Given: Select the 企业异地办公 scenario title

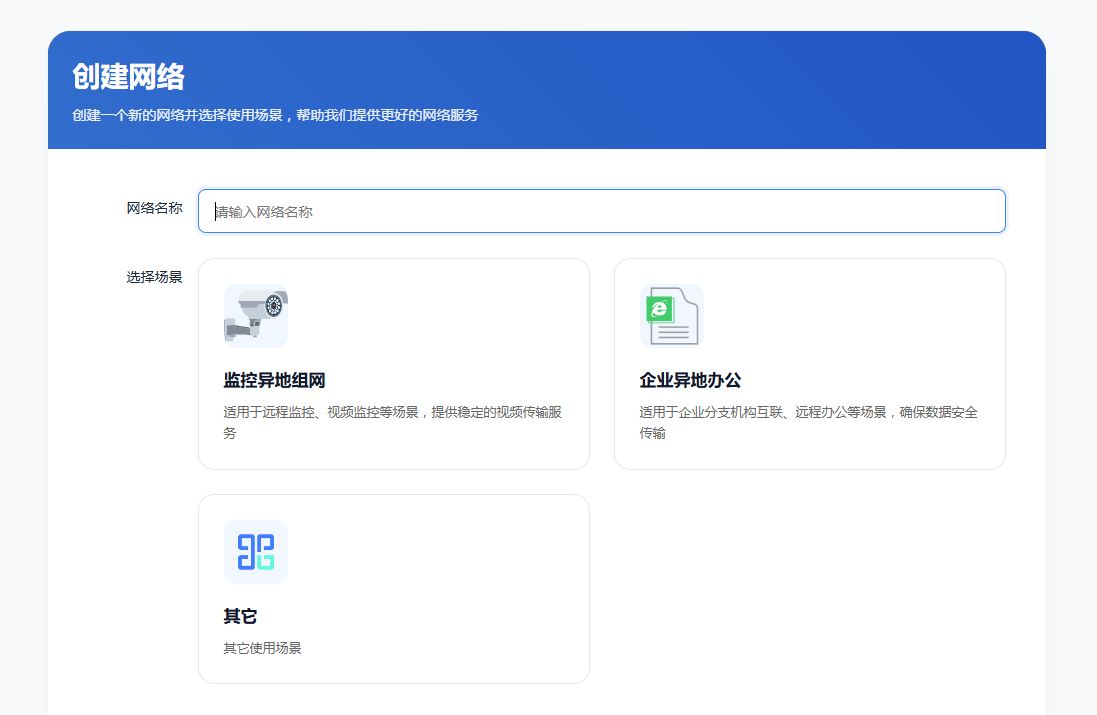Looking at the screenshot, I should tap(690, 381).
